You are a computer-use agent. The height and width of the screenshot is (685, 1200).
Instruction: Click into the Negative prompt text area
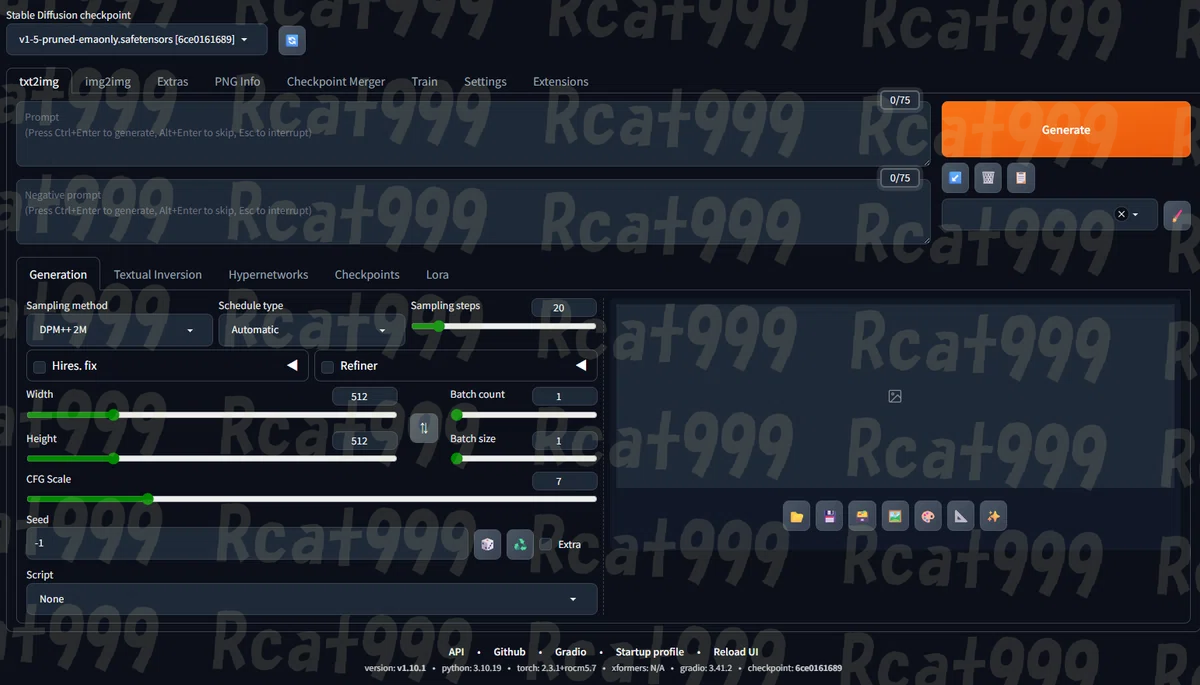473,212
